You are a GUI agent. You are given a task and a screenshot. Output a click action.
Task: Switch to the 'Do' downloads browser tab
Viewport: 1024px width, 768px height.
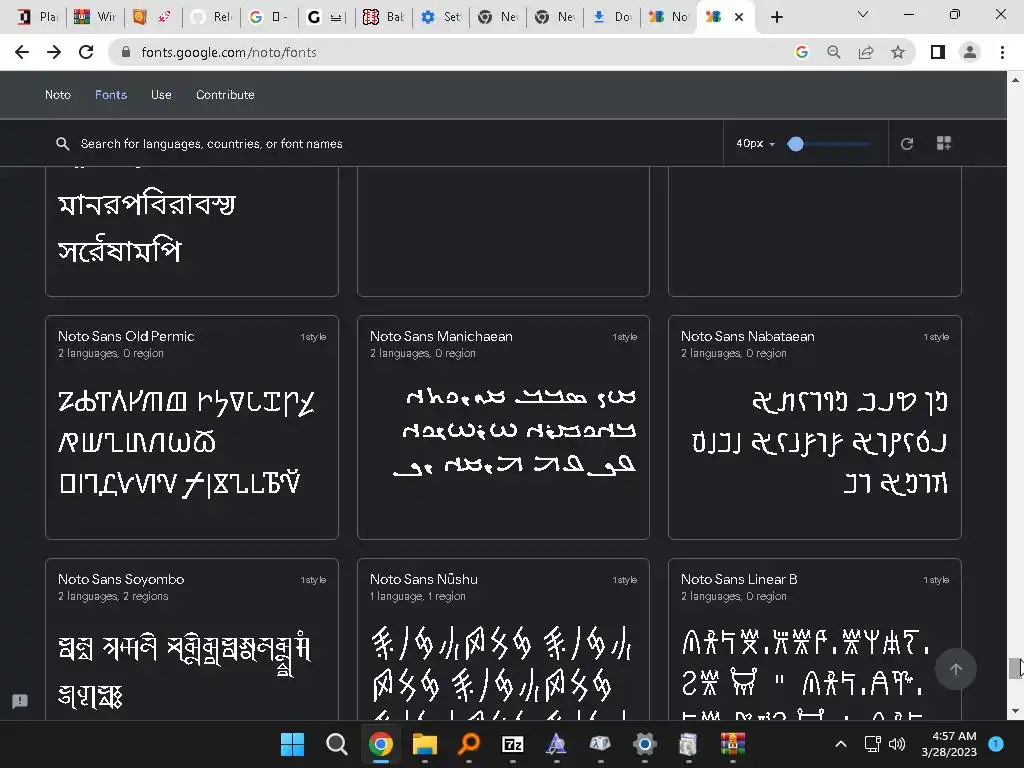pos(612,17)
